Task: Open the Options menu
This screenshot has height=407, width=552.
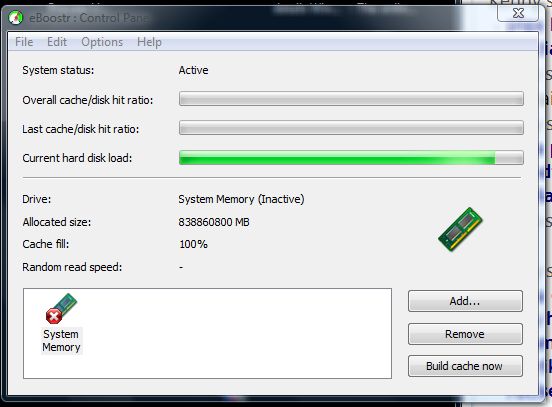Action: [102, 42]
